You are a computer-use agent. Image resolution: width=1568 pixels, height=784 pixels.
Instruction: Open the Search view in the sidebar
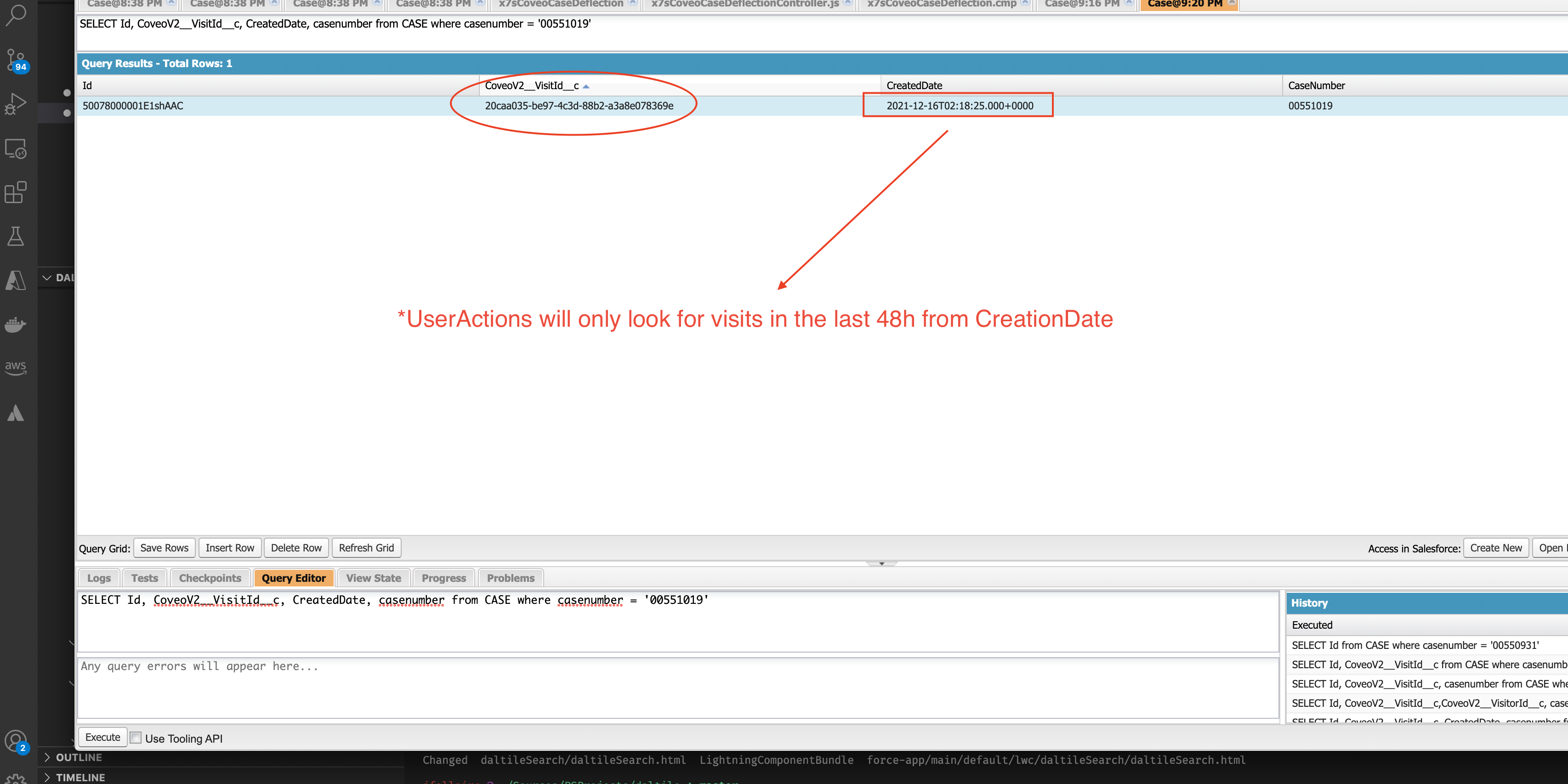click(x=16, y=15)
